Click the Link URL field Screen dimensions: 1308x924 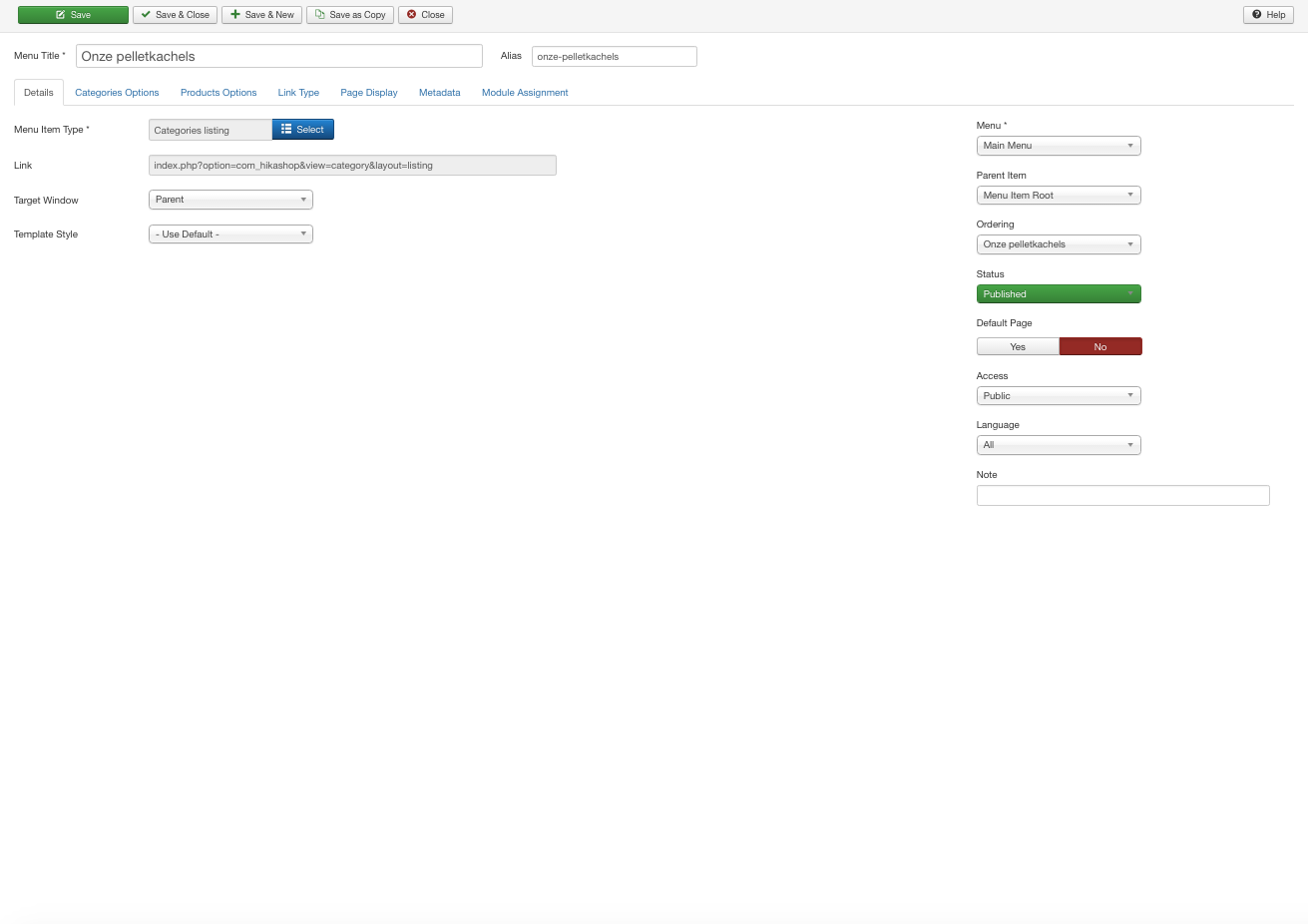coord(352,165)
